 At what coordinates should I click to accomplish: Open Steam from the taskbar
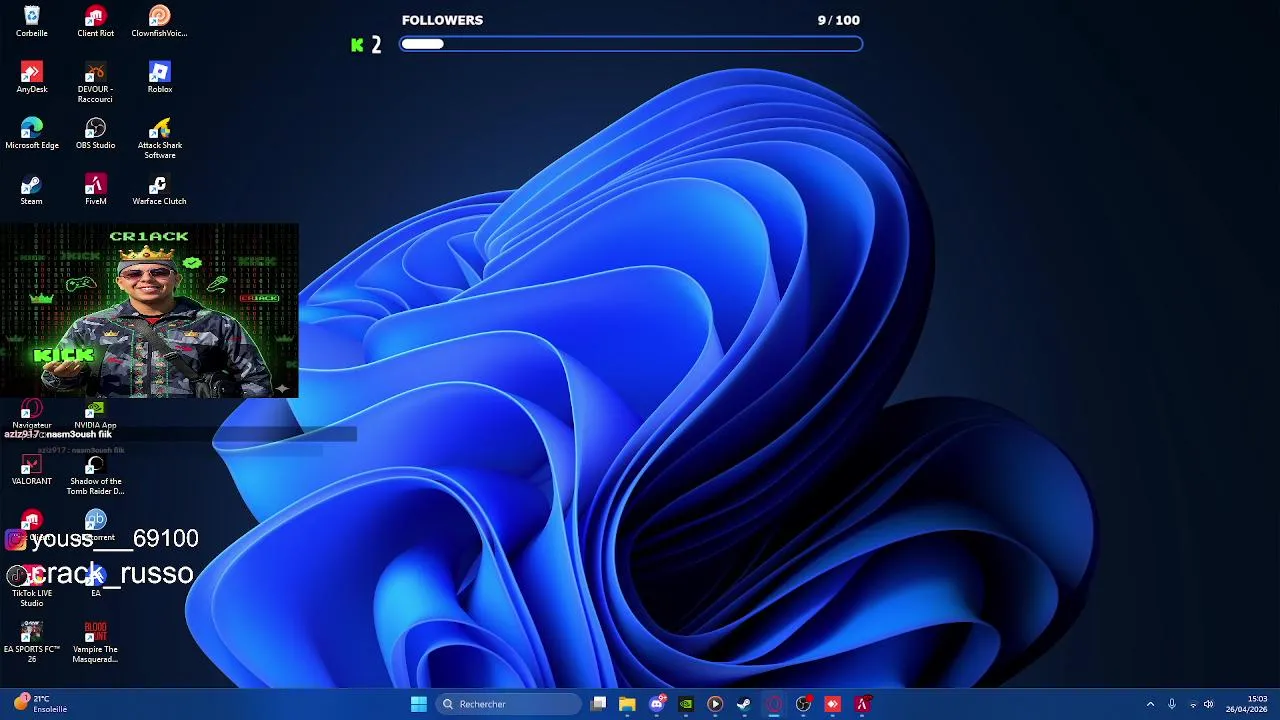744,704
